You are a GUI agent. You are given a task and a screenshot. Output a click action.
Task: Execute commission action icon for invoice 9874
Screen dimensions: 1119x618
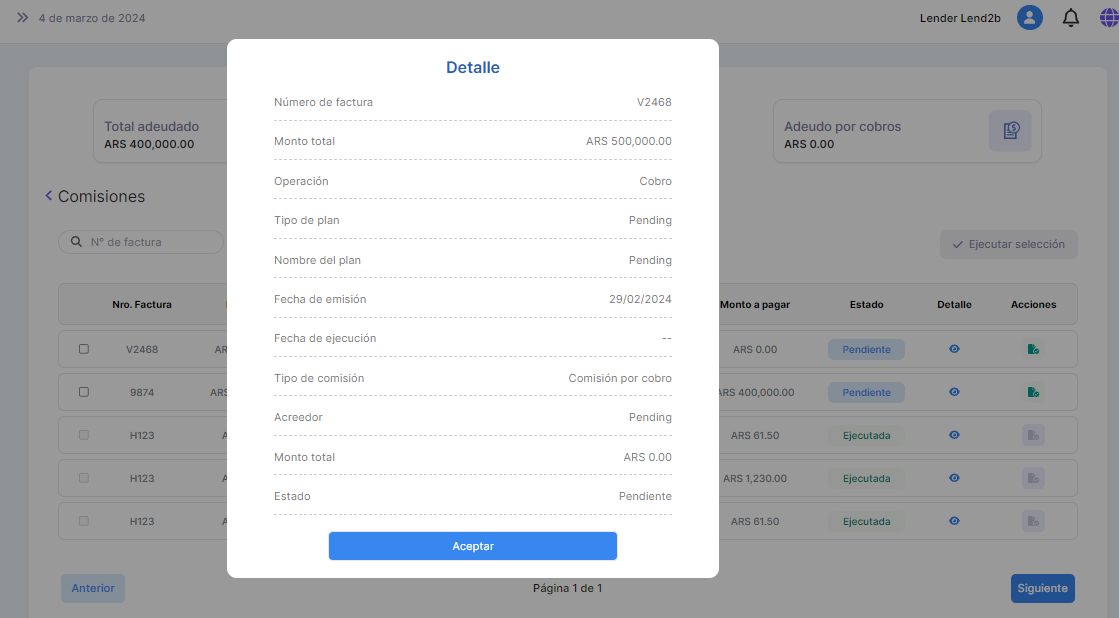(1033, 392)
